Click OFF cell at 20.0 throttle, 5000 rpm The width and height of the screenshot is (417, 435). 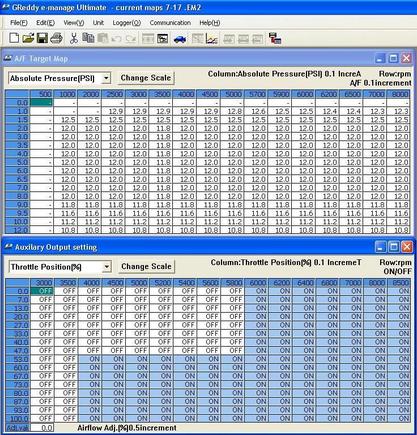138,316
